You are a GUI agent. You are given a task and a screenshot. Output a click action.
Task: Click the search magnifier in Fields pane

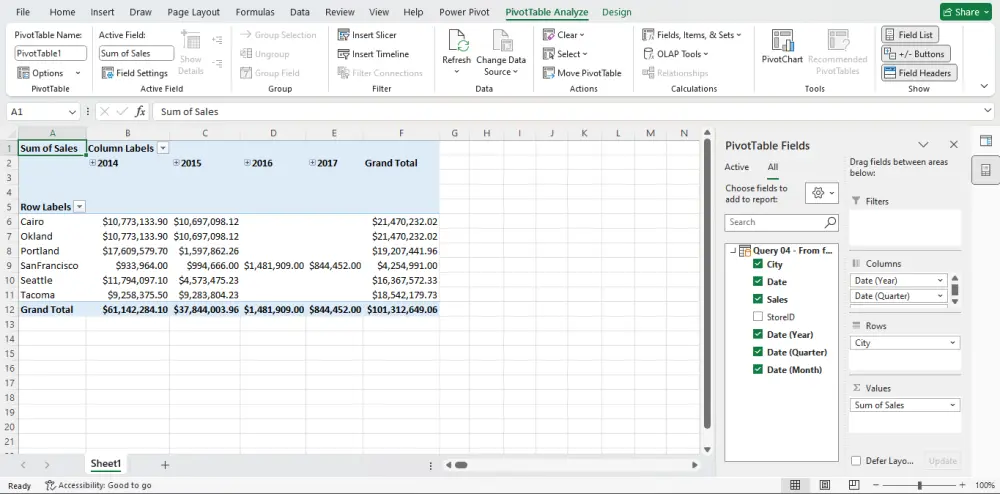(x=830, y=222)
